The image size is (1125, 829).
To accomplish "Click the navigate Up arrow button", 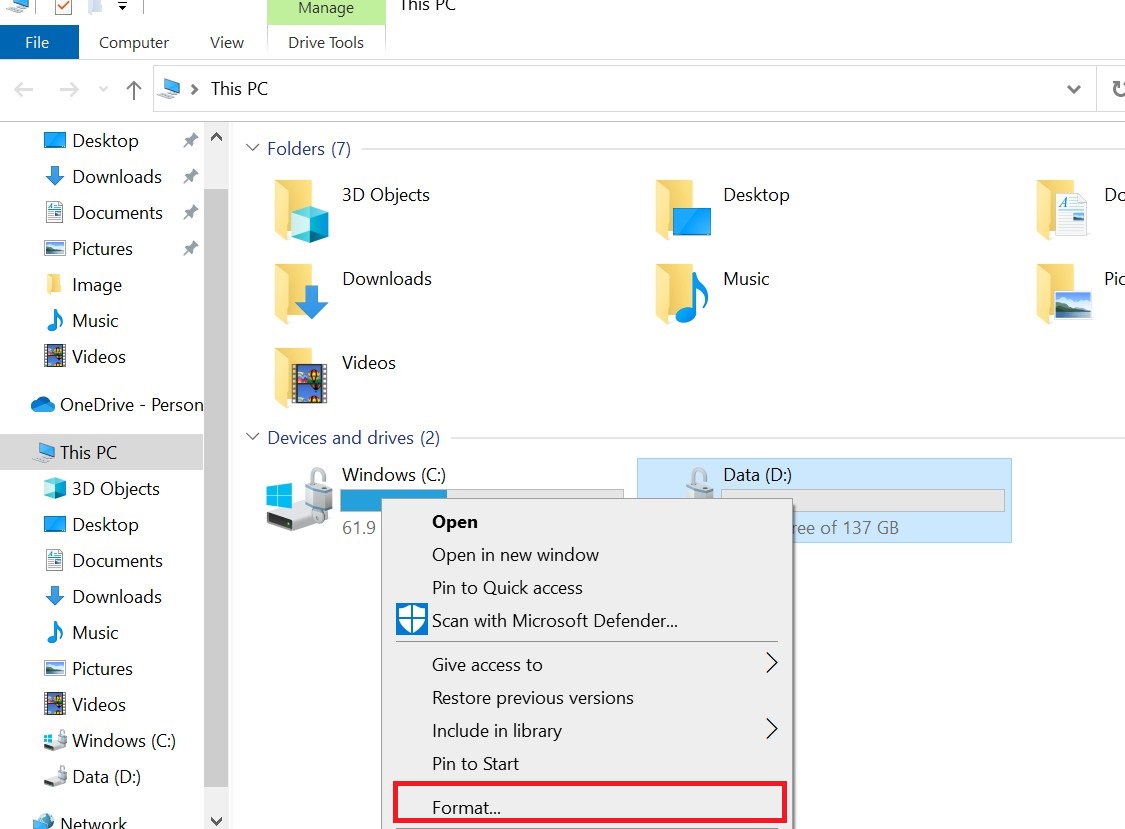I will pos(133,89).
